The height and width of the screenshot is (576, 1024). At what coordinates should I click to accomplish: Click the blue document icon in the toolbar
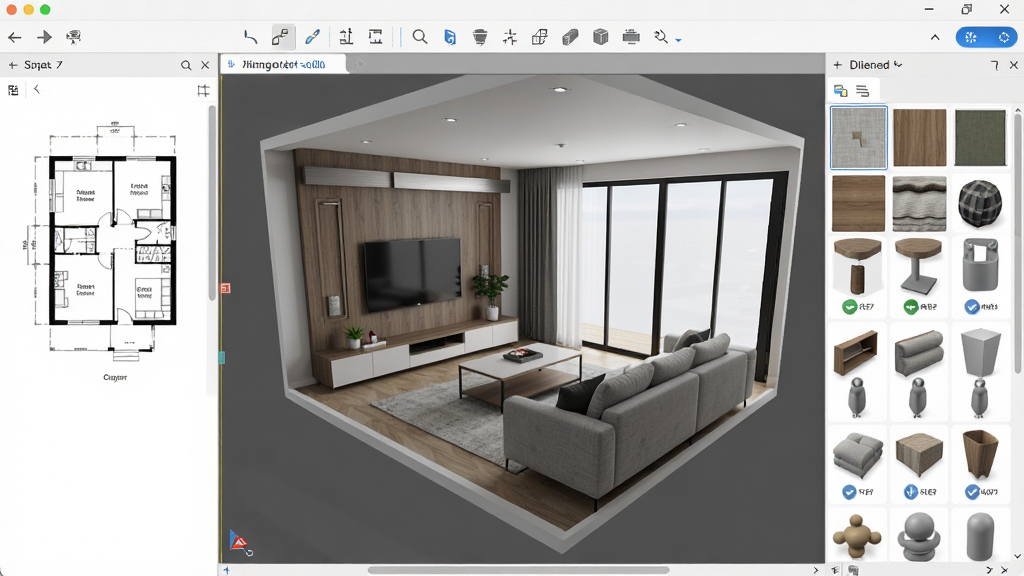click(450, 37)
